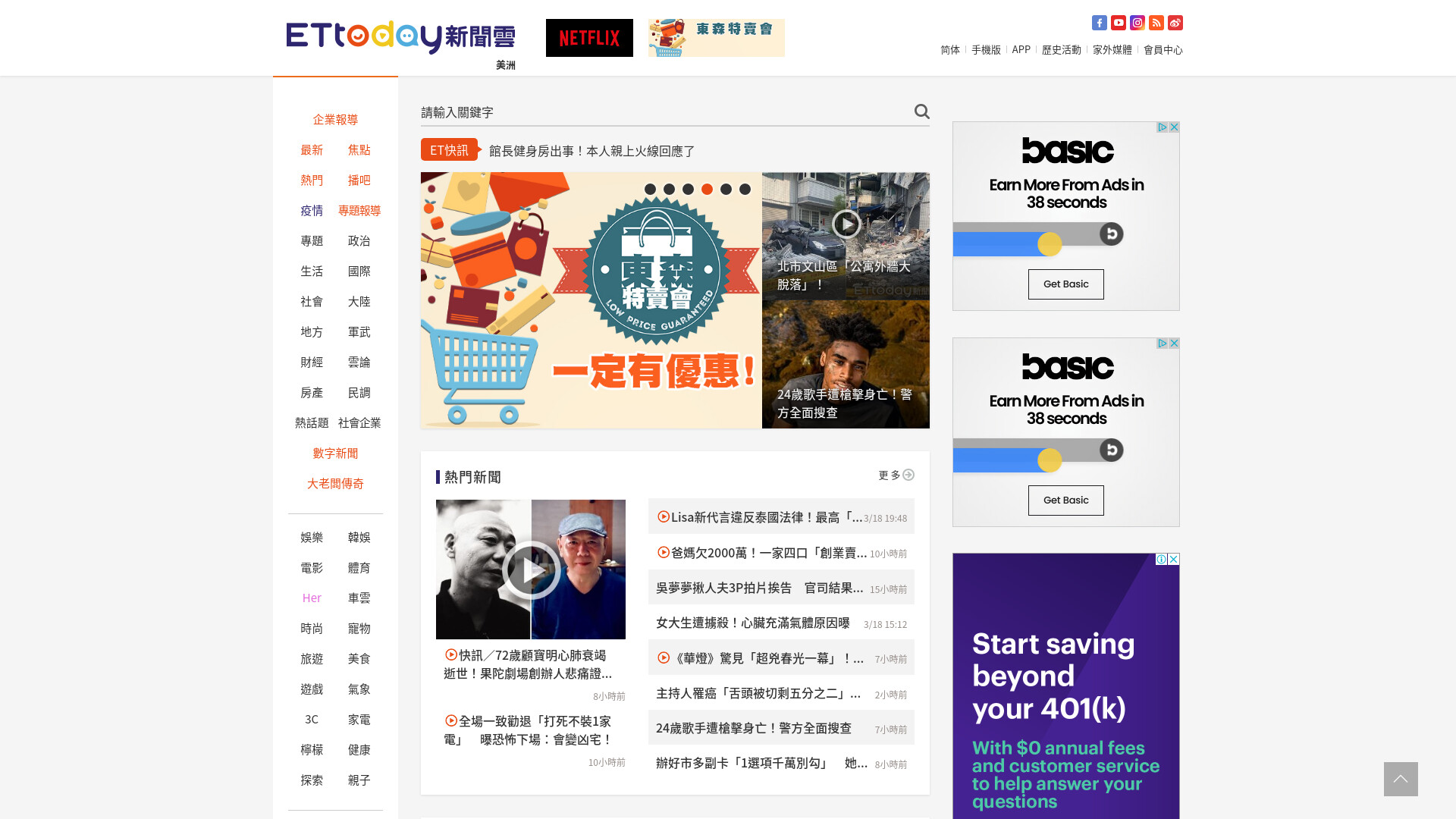Screen dimensions: 1456x819
Task: Open the YouTube channel icon
Action: coord(1118,23)
